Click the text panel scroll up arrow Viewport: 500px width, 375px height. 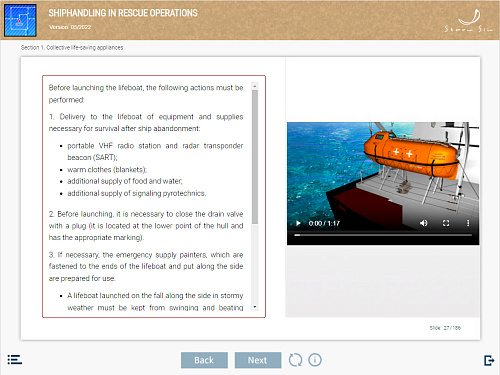255,86
